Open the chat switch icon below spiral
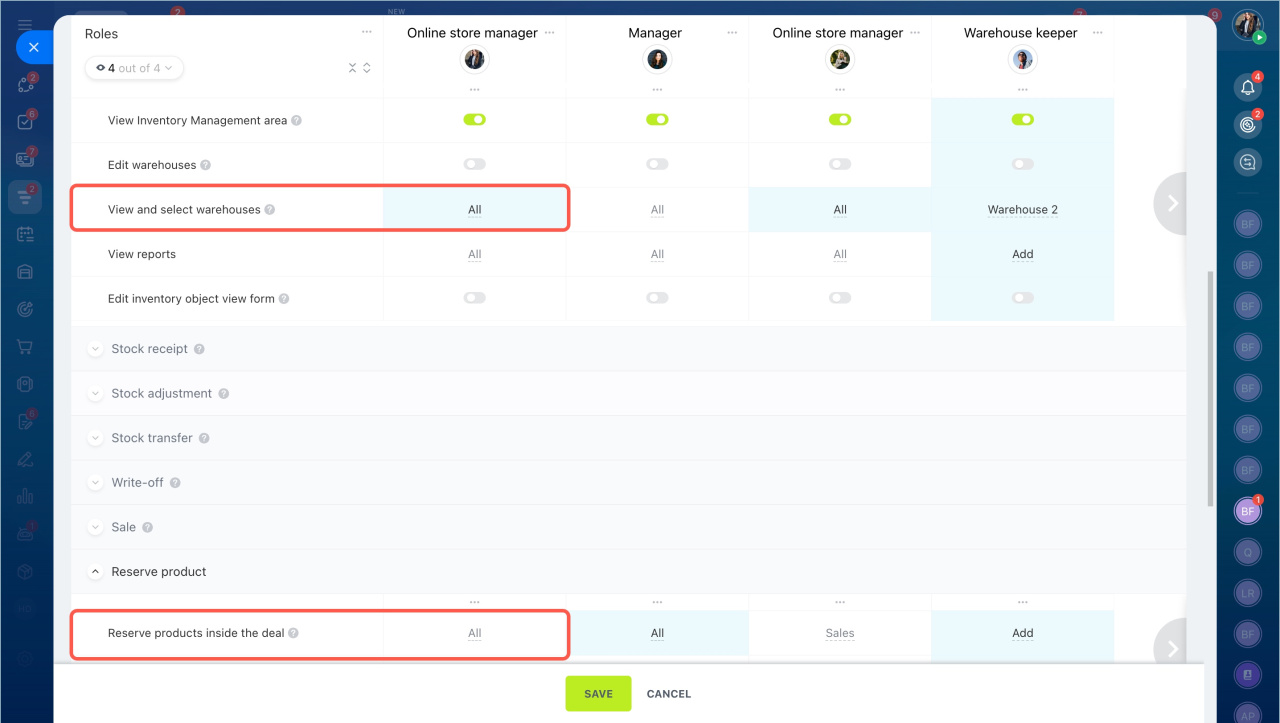Viewport: 1280px width, 723px height. tap(1247, 162)
